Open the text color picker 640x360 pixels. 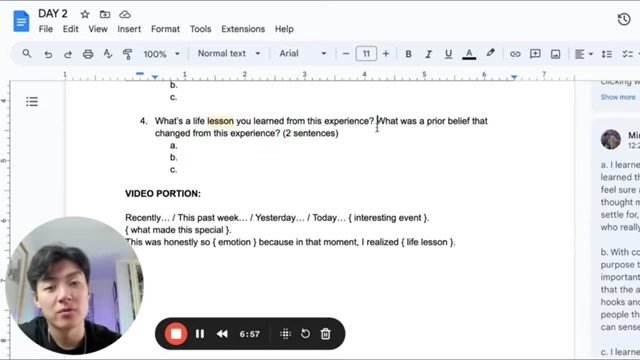[469, 54]
